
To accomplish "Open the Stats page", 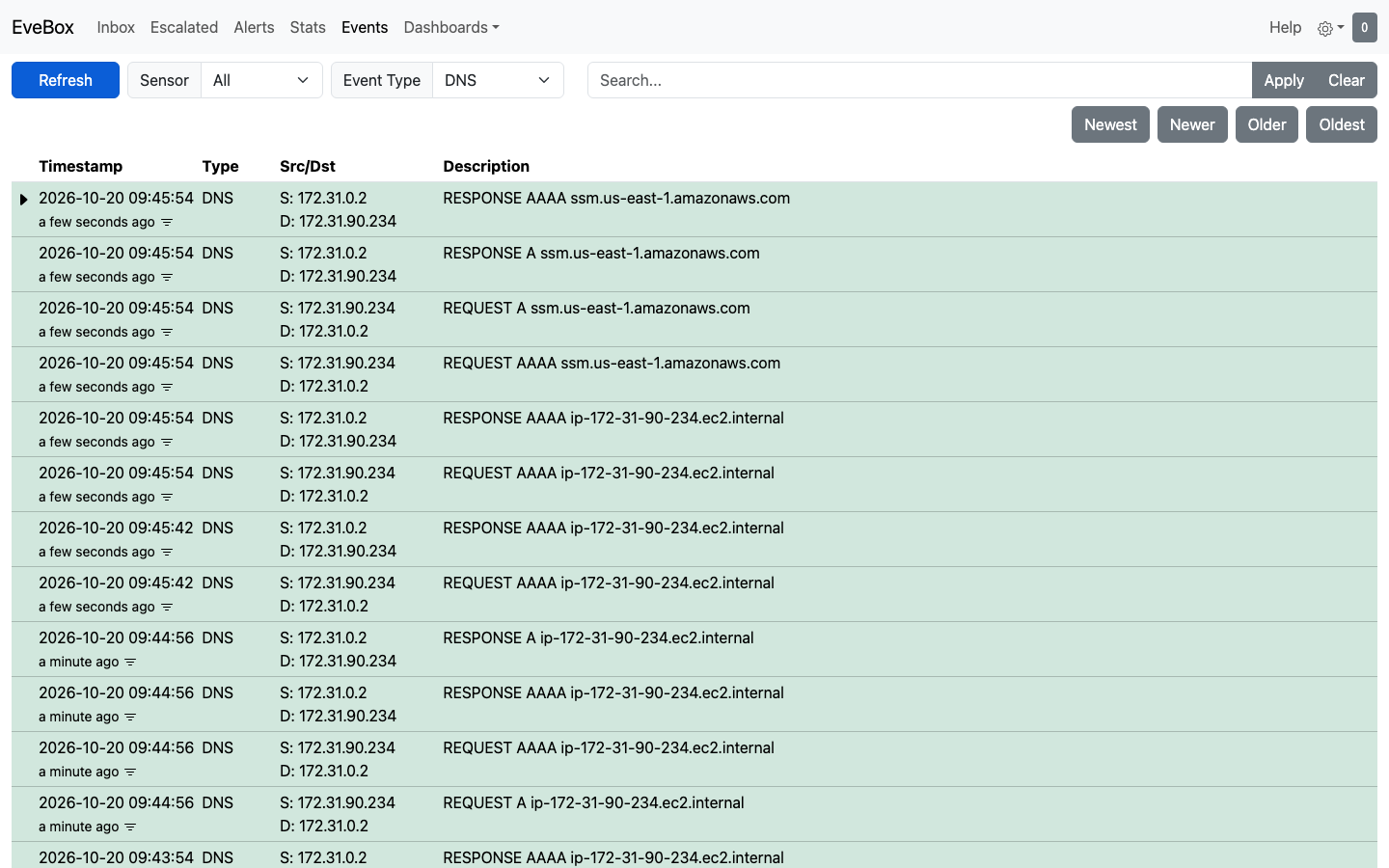I will [x=308, y=27].
